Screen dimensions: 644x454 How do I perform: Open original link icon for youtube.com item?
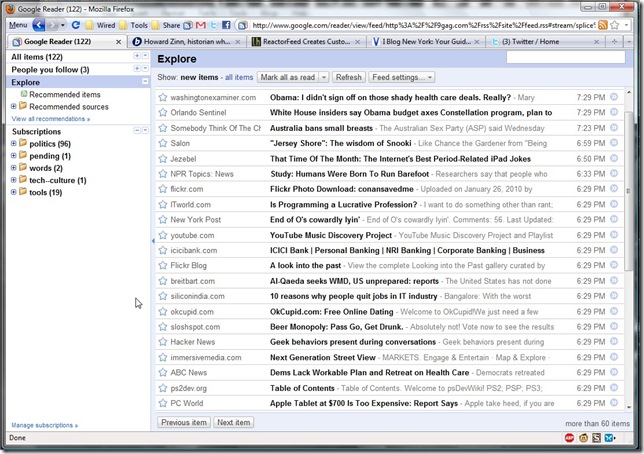(x=614, y=235)
